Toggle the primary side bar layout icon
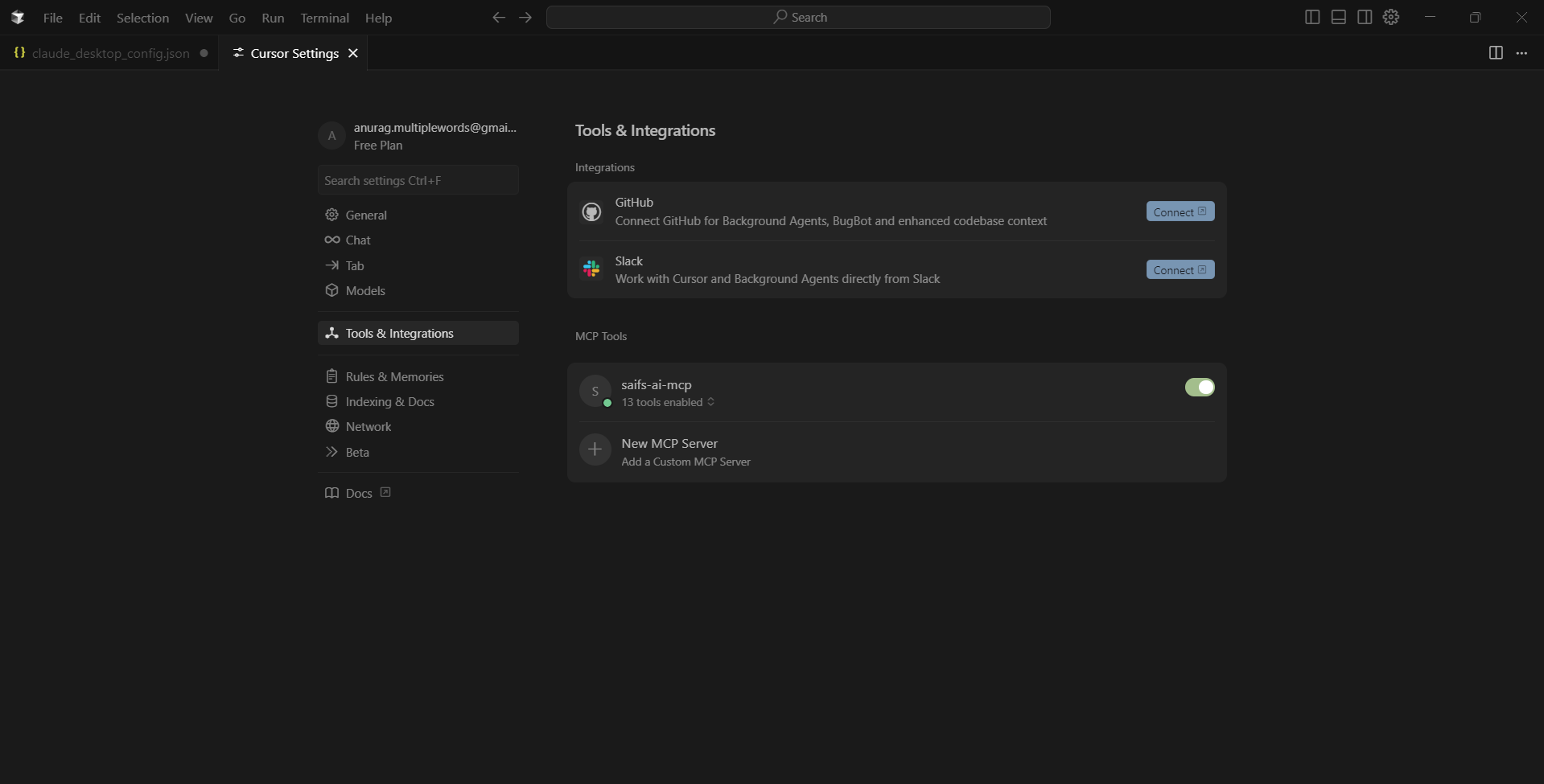The image size is (1544, 784). point(1312,17)
